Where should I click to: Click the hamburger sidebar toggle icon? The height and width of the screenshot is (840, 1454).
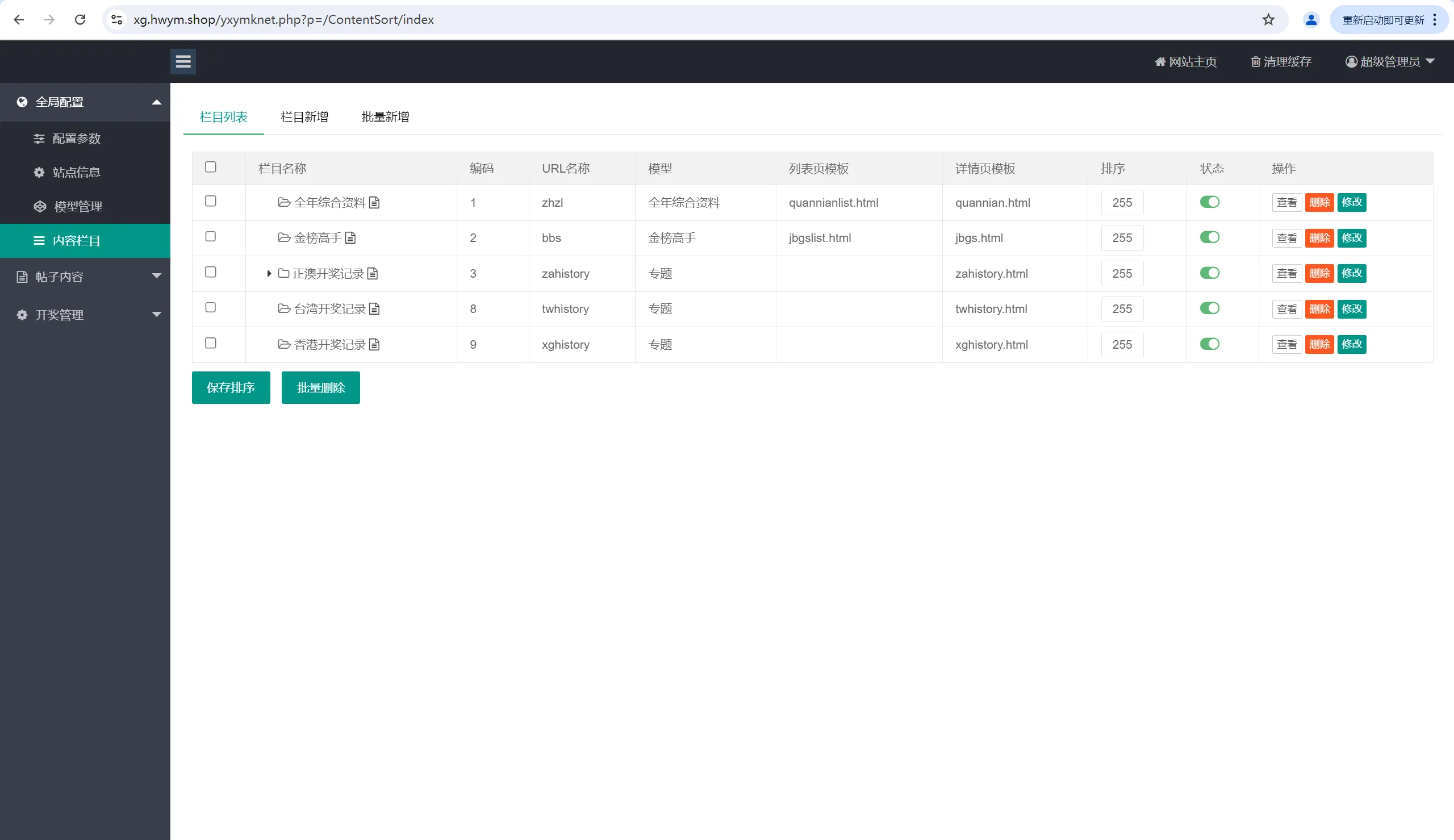pyautogui.click(x=183, y=62)
